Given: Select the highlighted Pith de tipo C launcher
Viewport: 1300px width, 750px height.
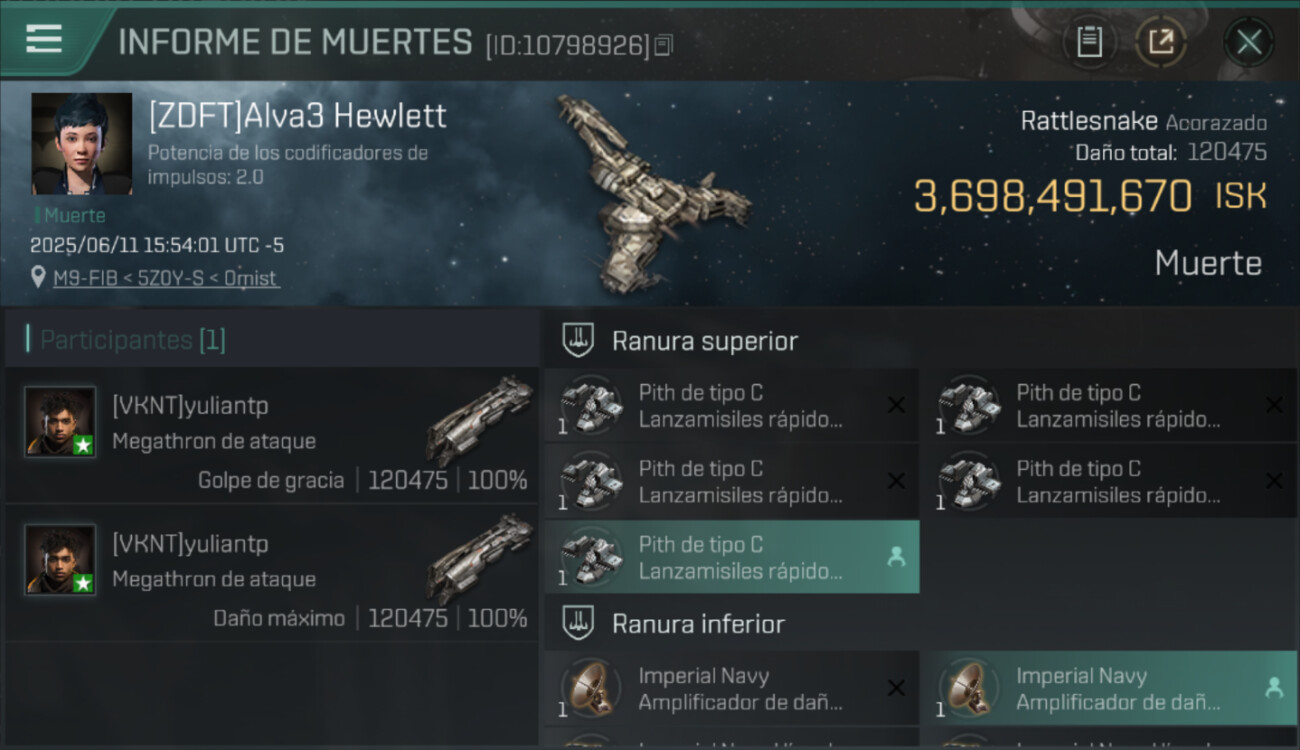Looking at the screenshot, I should (732, 557).
